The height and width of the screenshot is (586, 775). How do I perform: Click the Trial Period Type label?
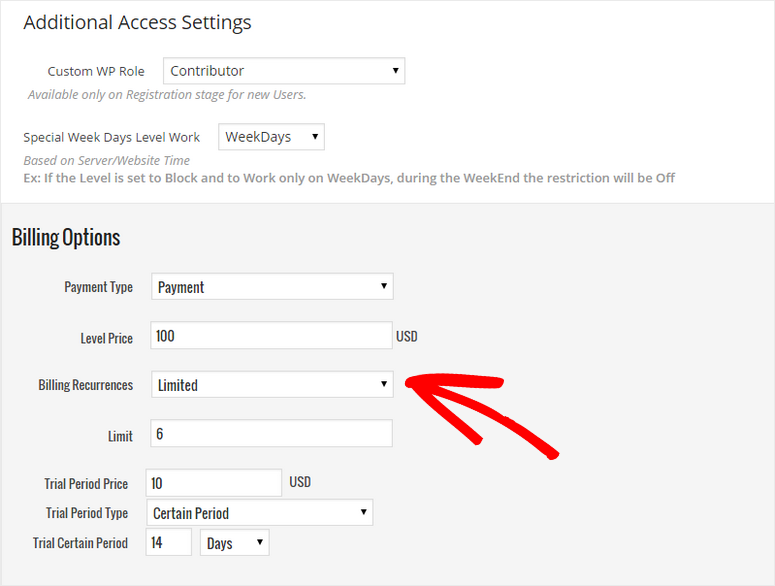pos(87,513)
